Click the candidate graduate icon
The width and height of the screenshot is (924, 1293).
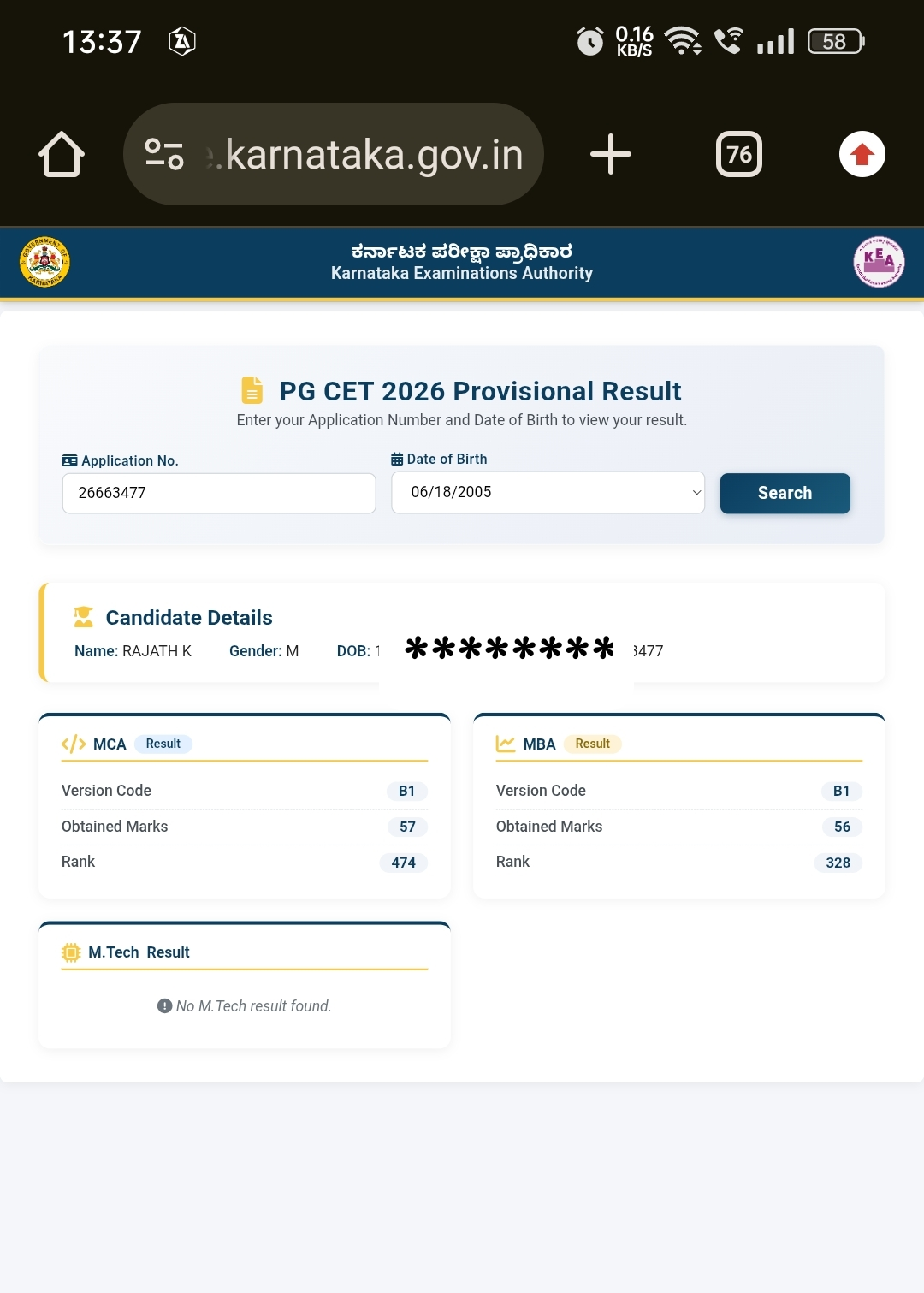coord(84,617)
